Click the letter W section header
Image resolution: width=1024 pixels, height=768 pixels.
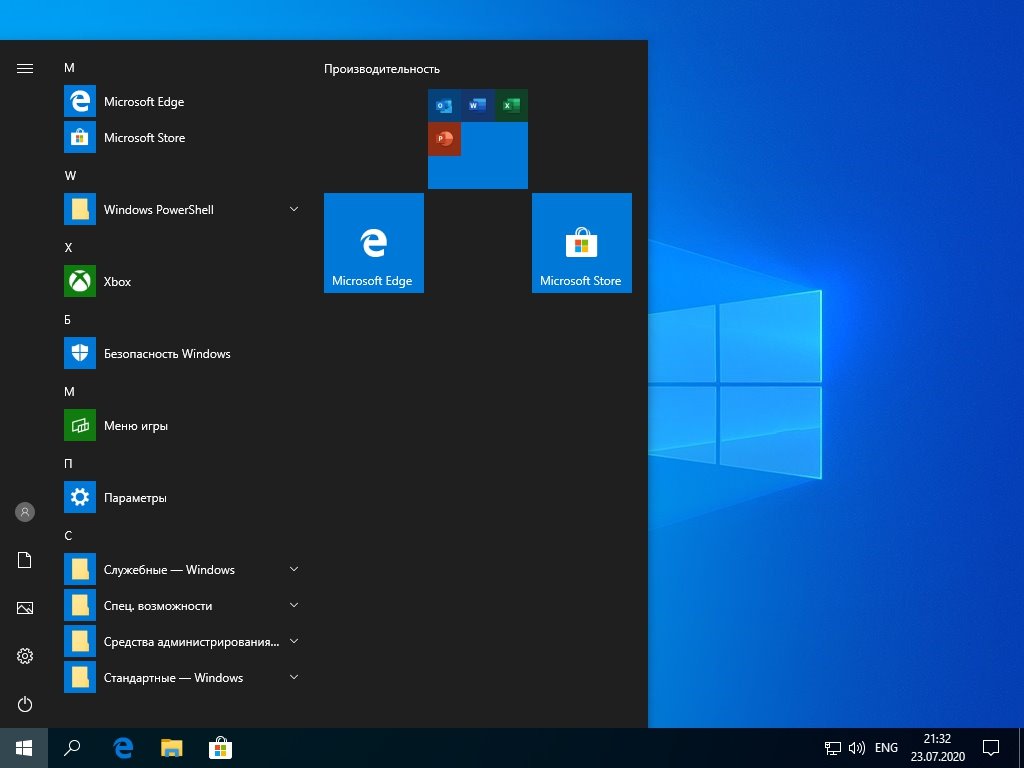[x=71, y=176]
